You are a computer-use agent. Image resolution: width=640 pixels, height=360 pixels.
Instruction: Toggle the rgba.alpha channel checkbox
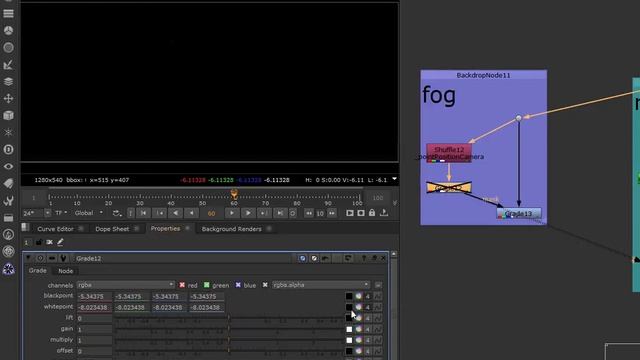265,285
